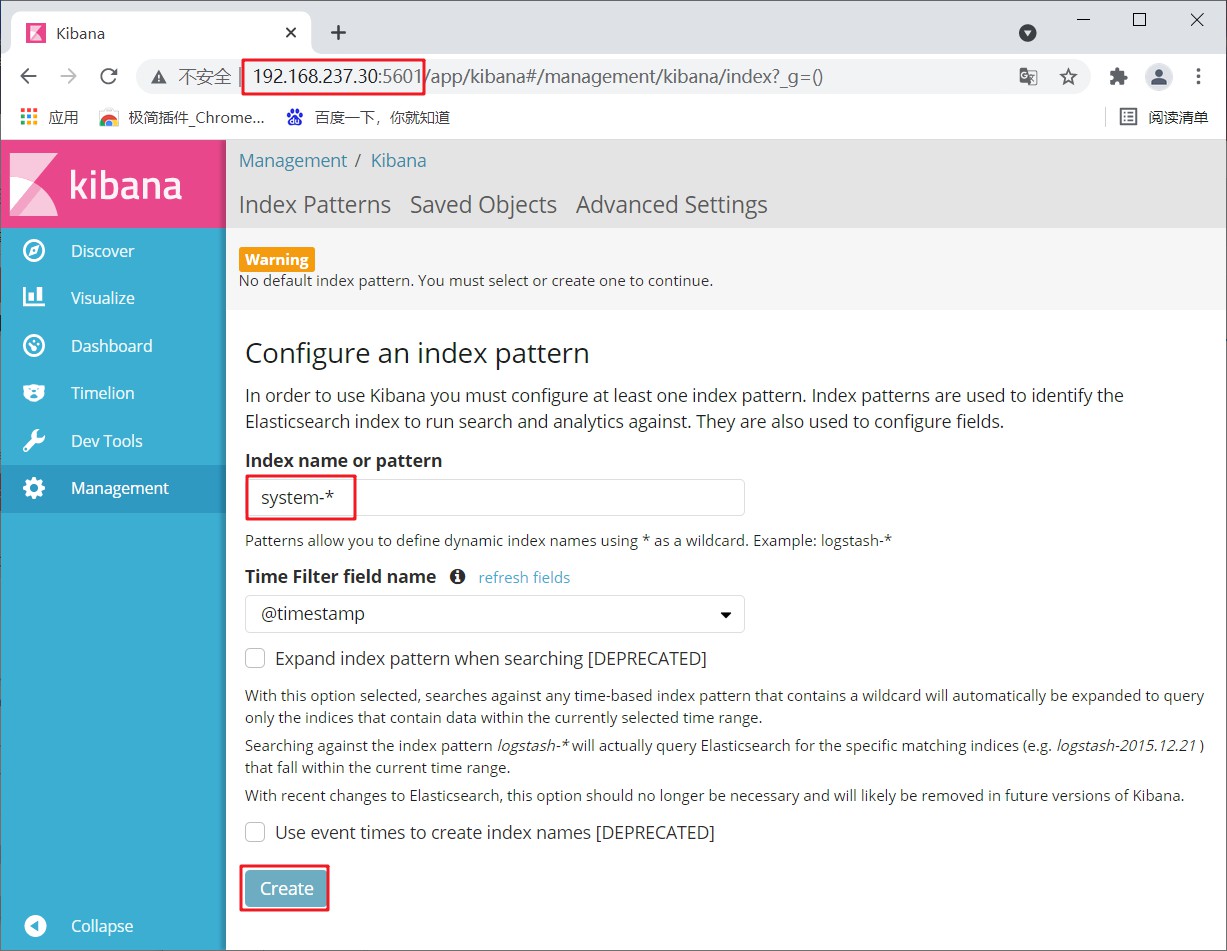Select the Dashboard menu label
Screen dimensions: 1227x951
112,346
